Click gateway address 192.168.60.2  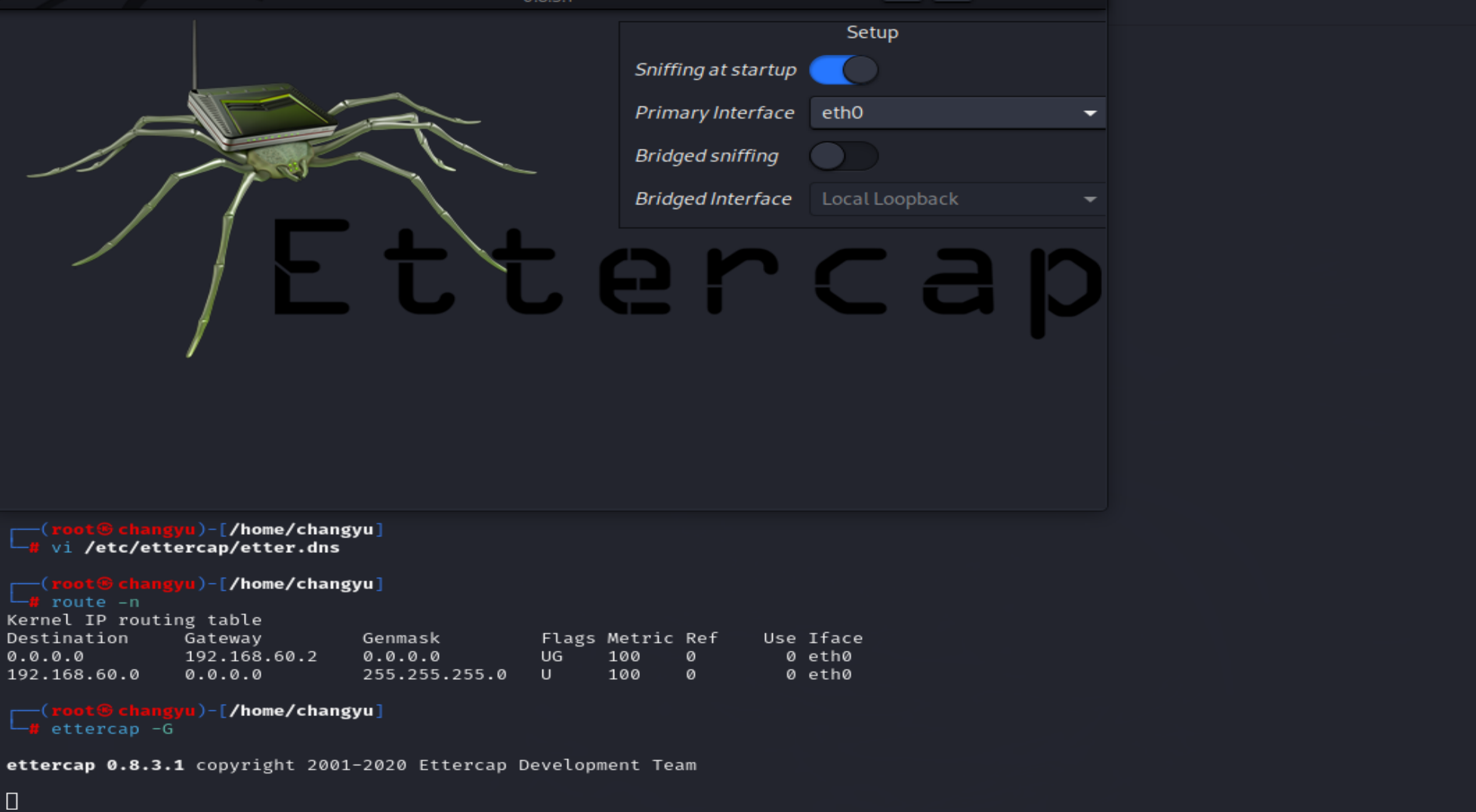[x=251, y=656]
